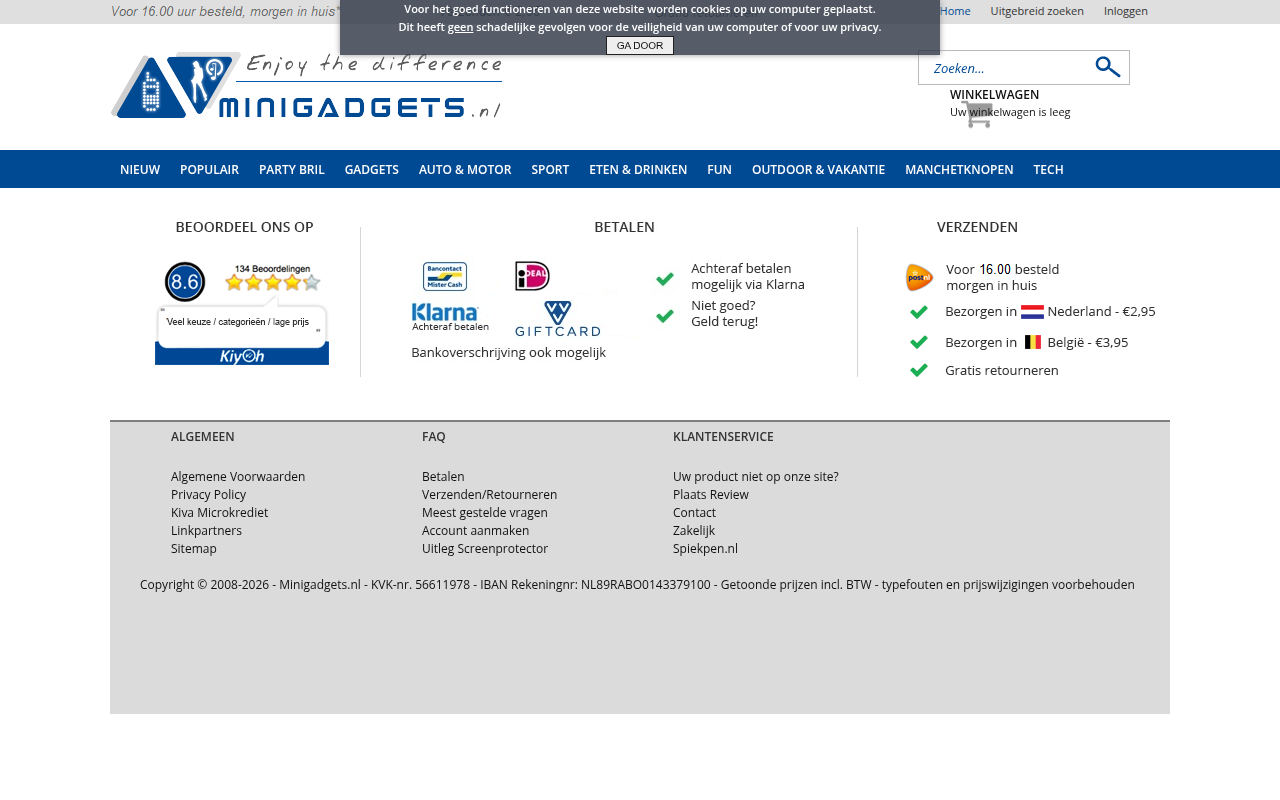
Task: Open the shopping cart icon
Action: [976, 114]
